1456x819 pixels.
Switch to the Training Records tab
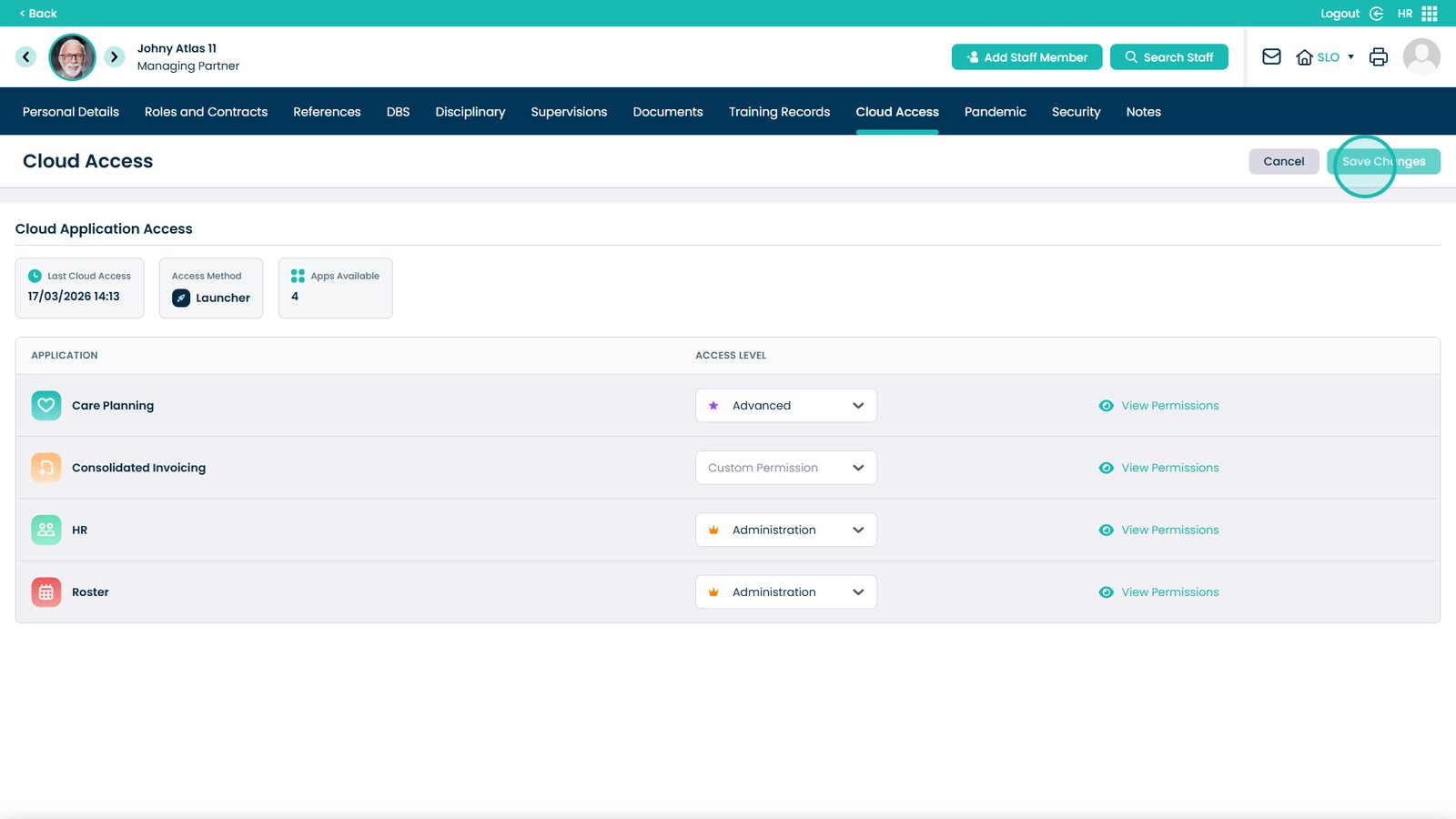pyautogui.click(x=779, y=112)
